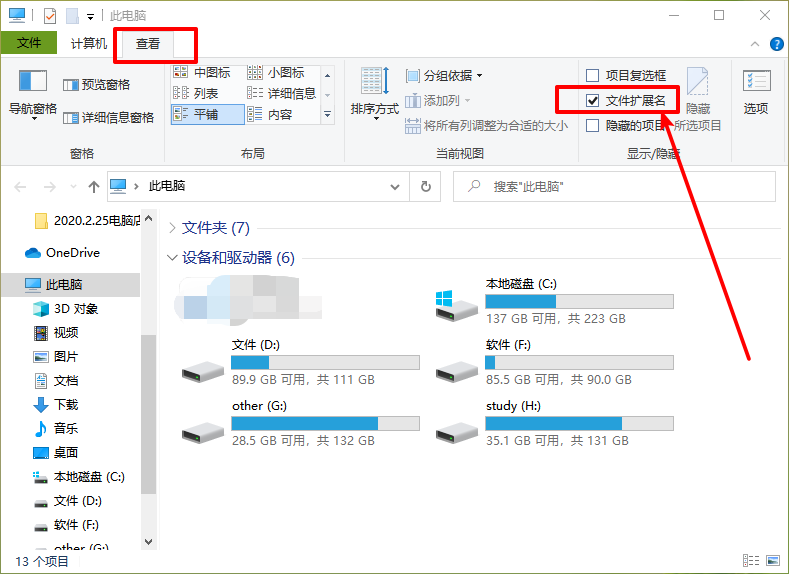Click the layout gallery scroll-up arrow
Image resolution: width=789 pixels, height=574 pixels.
[328, 75]
